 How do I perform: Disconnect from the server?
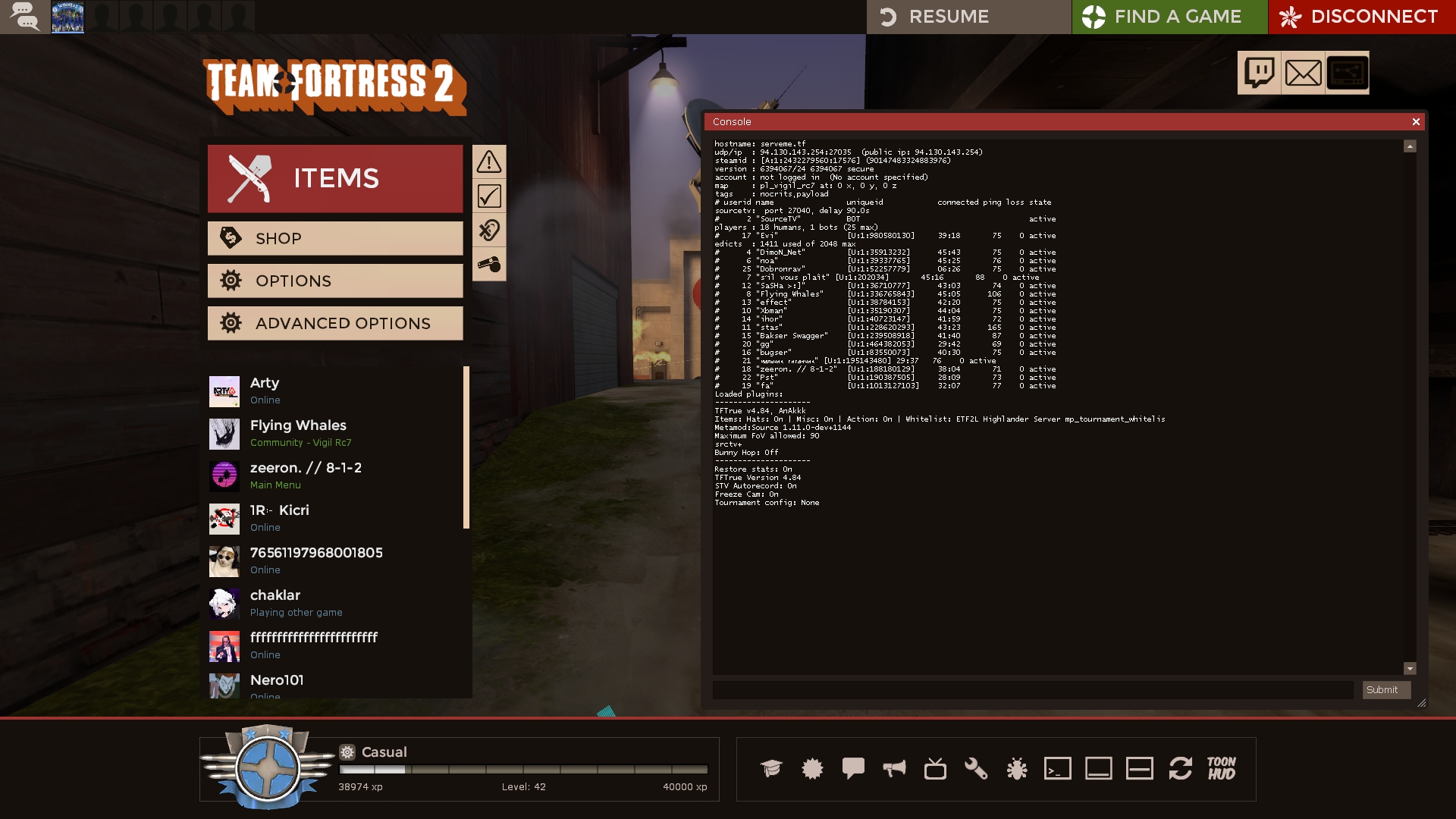point(1362,17)
